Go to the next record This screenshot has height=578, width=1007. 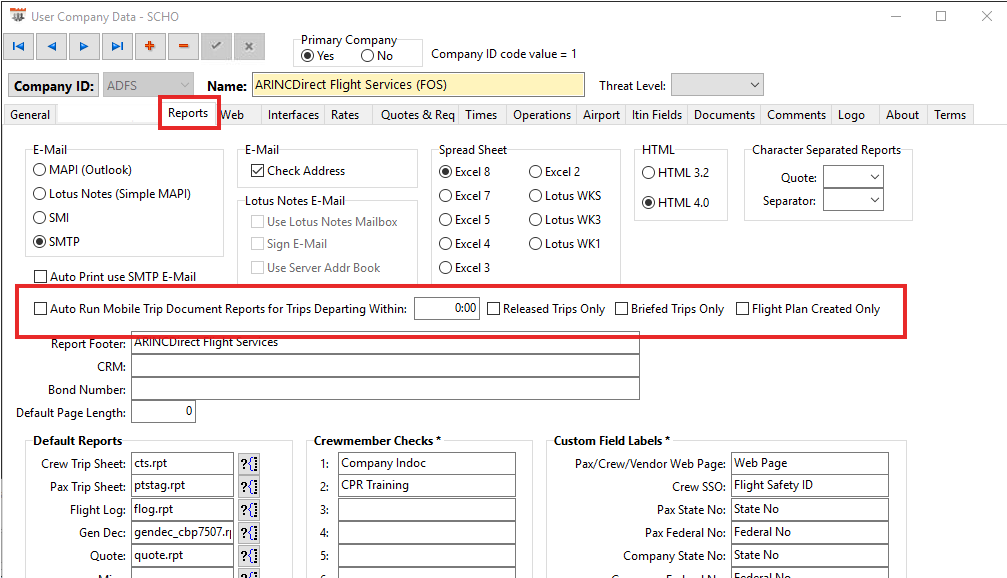tap(84, 46)
